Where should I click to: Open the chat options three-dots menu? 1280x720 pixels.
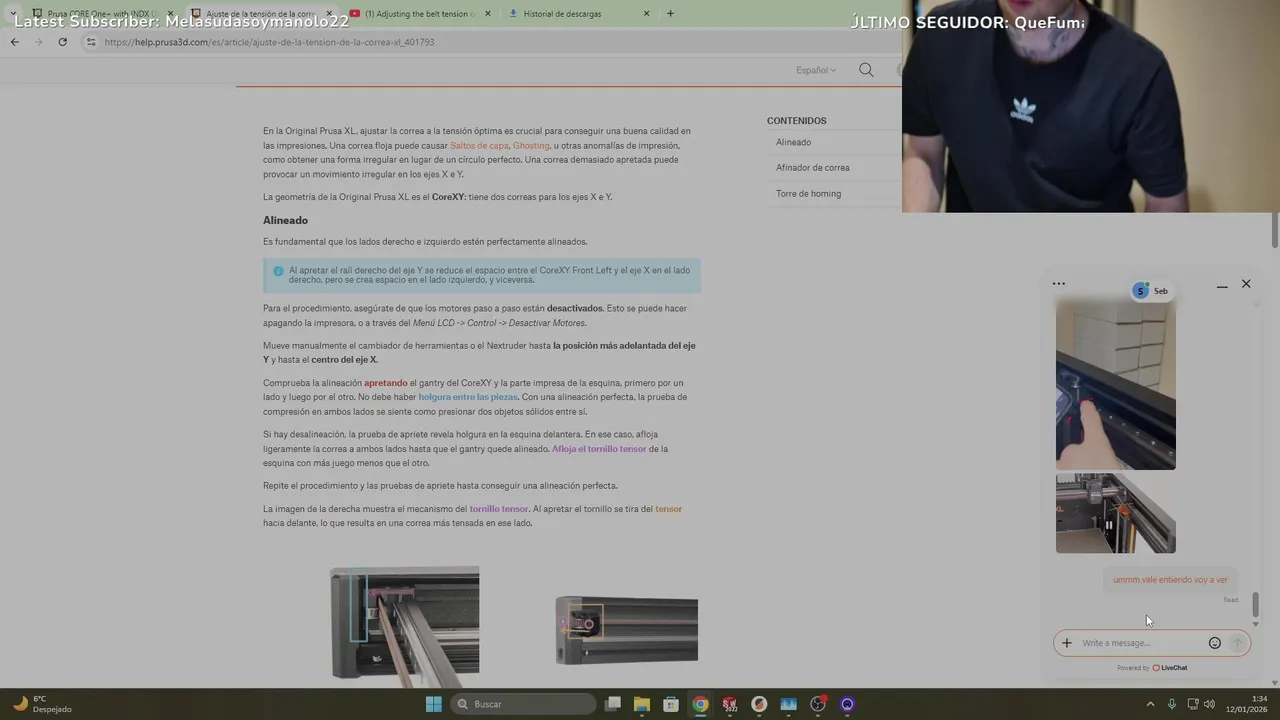pyautogui.click(x=1059, y=284)
